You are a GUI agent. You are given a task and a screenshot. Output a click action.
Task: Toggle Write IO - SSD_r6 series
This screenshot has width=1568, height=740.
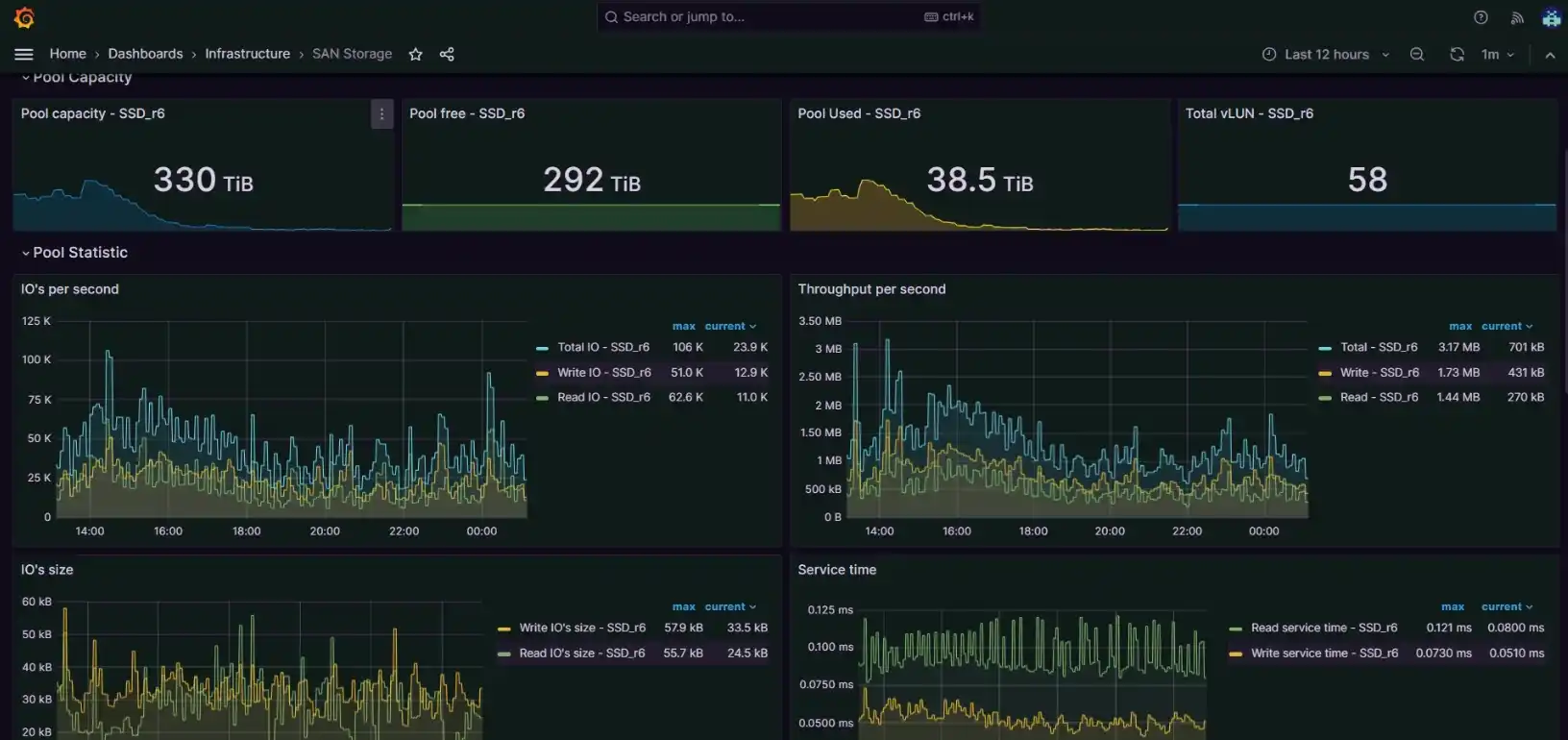pyautogui.click(x=603, y=372)
